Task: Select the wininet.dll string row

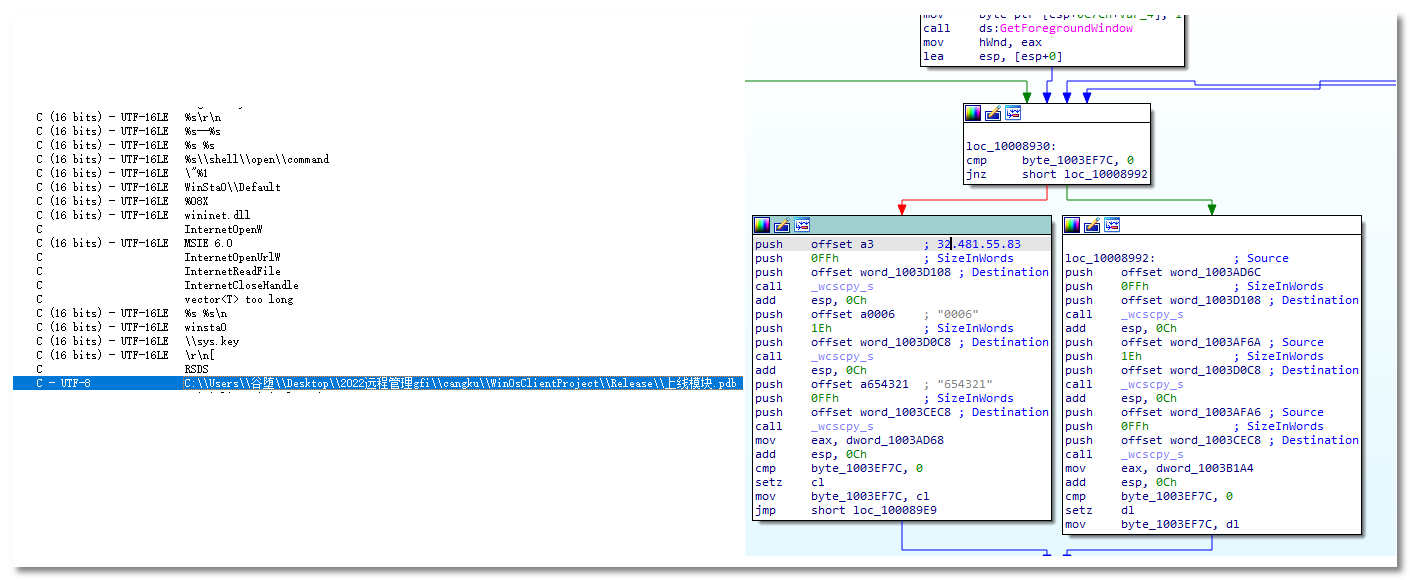Action: tap(217, 215)
